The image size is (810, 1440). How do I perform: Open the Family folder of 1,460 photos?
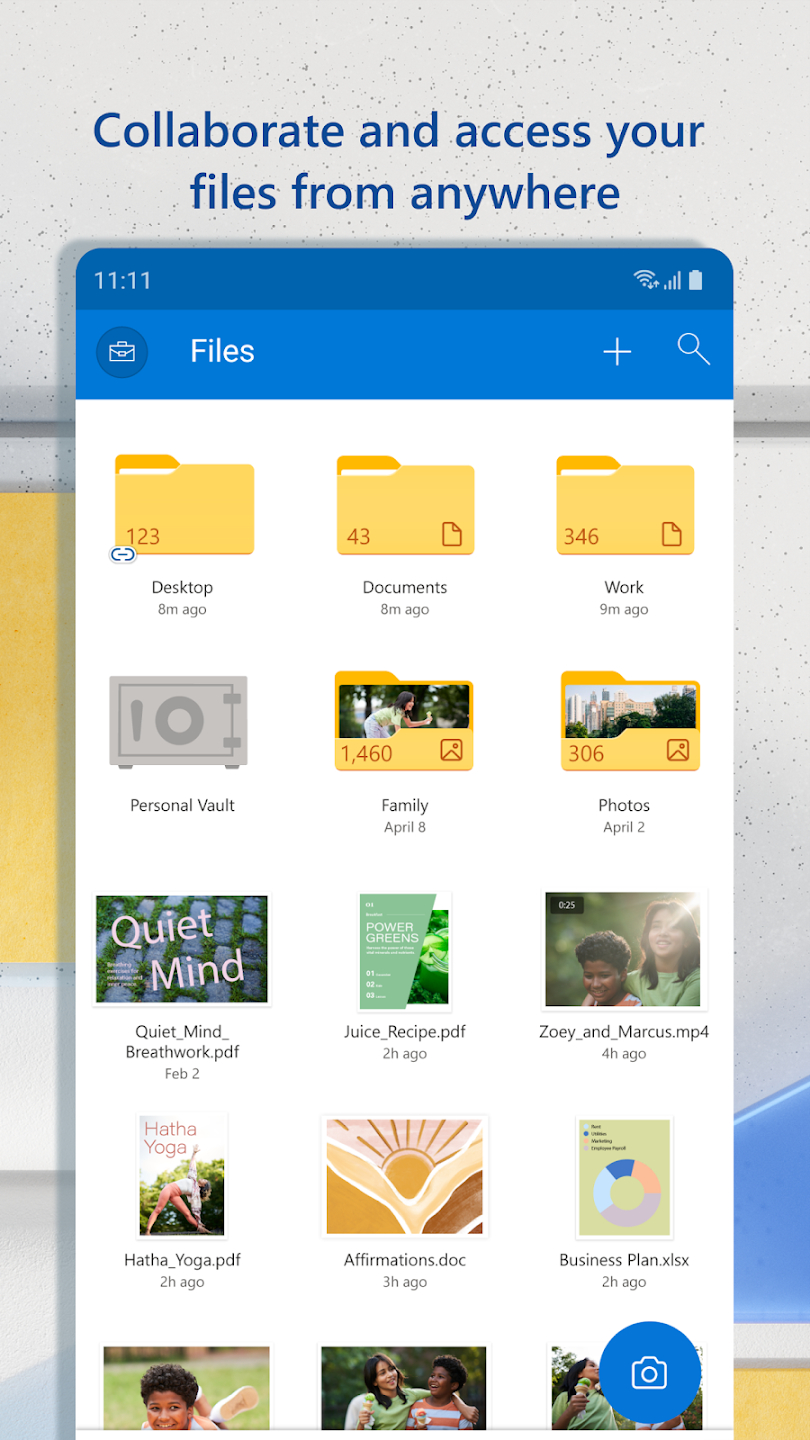(404, 722)
